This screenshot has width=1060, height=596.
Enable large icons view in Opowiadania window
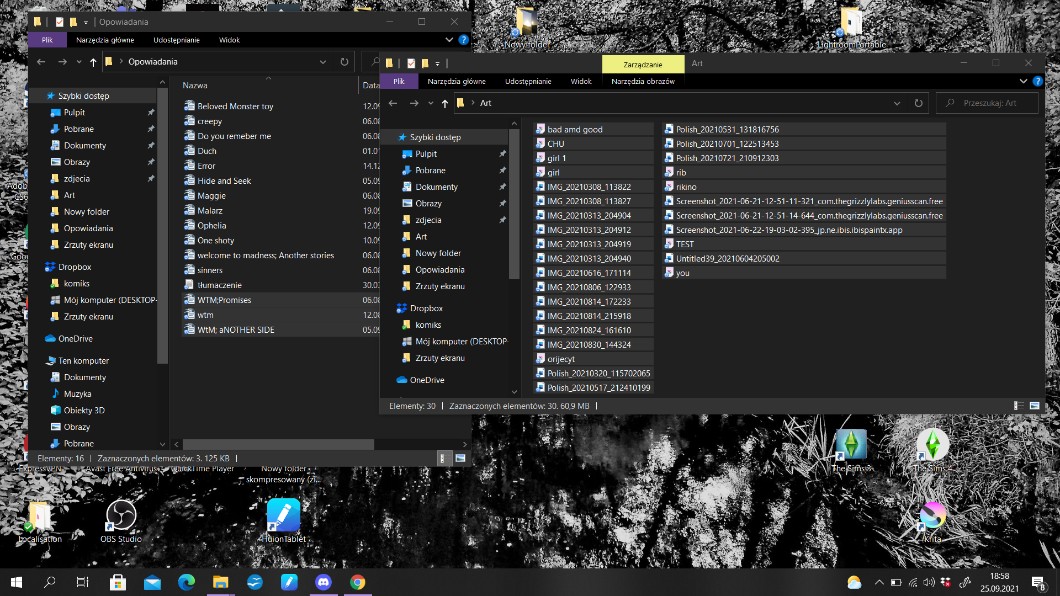(461, 457)
